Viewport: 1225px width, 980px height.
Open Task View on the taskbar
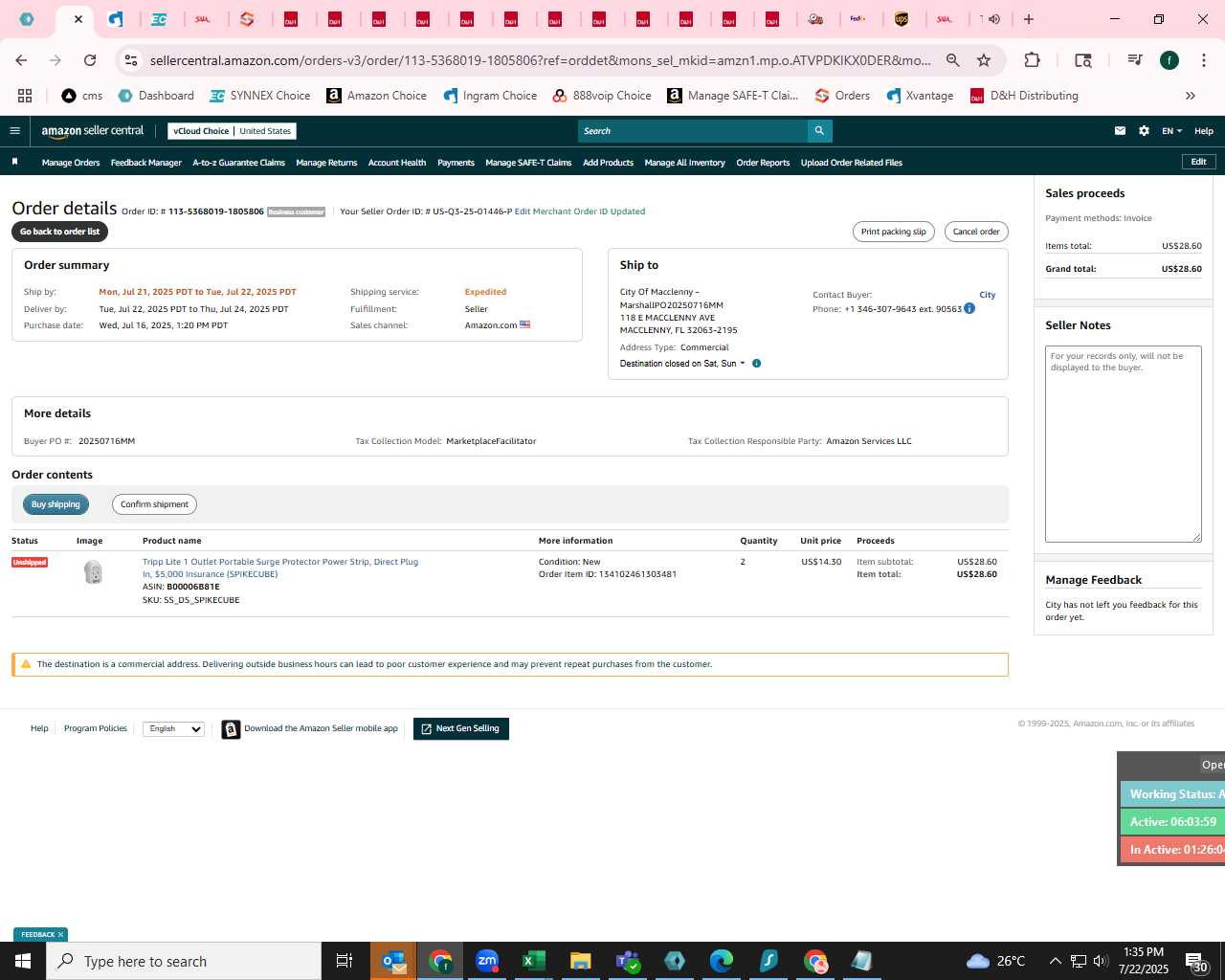(345, 961)
